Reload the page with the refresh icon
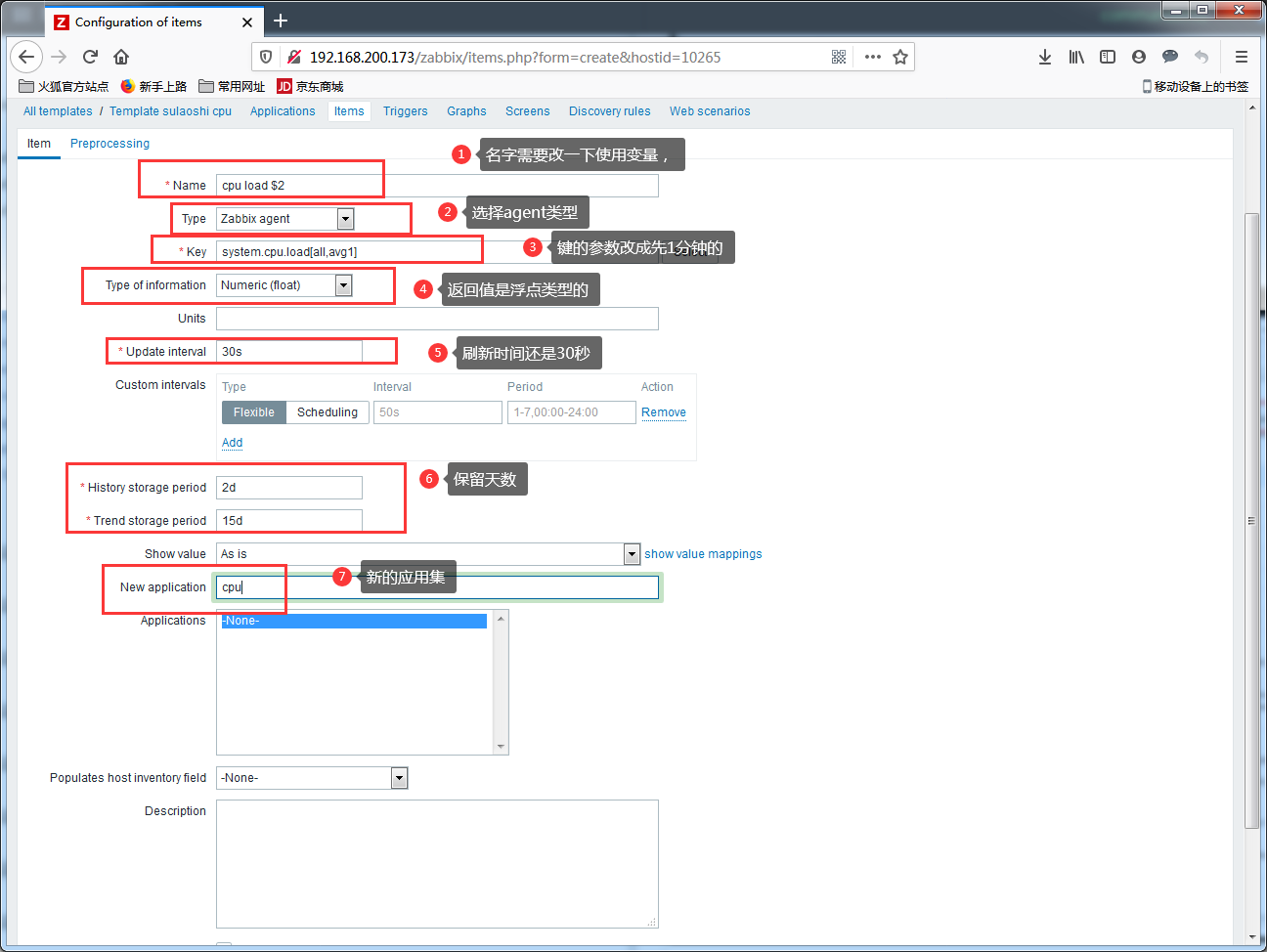 [x=90, y=57]
